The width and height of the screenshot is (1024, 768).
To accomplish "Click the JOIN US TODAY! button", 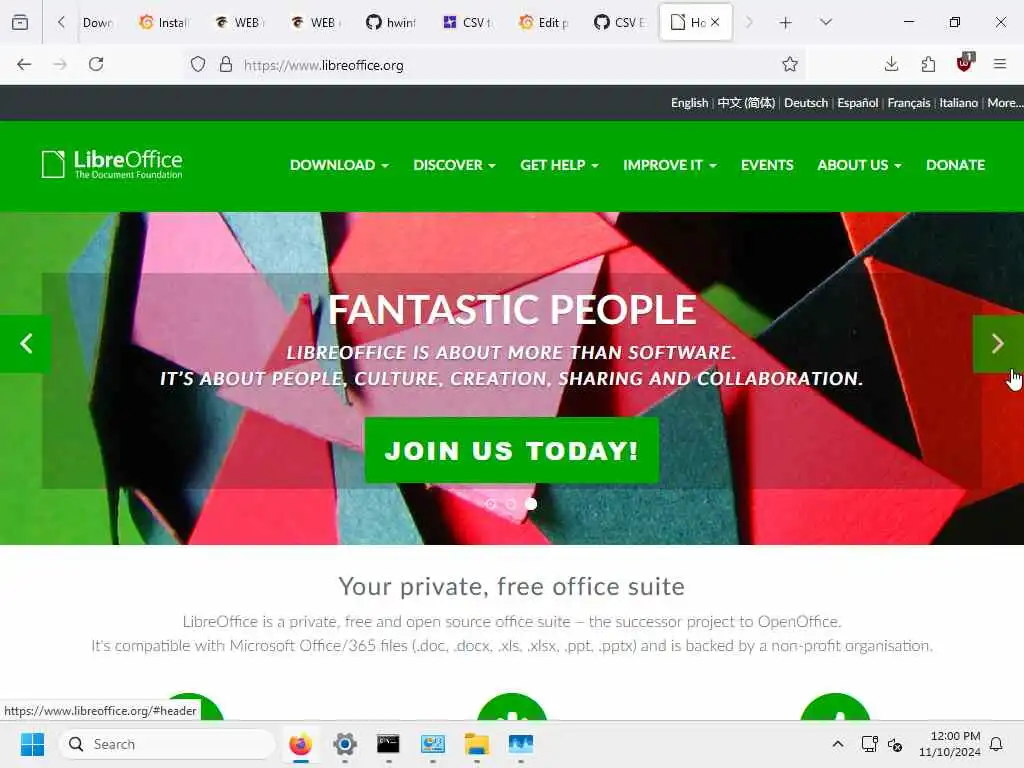I will (x=511, y=451).
